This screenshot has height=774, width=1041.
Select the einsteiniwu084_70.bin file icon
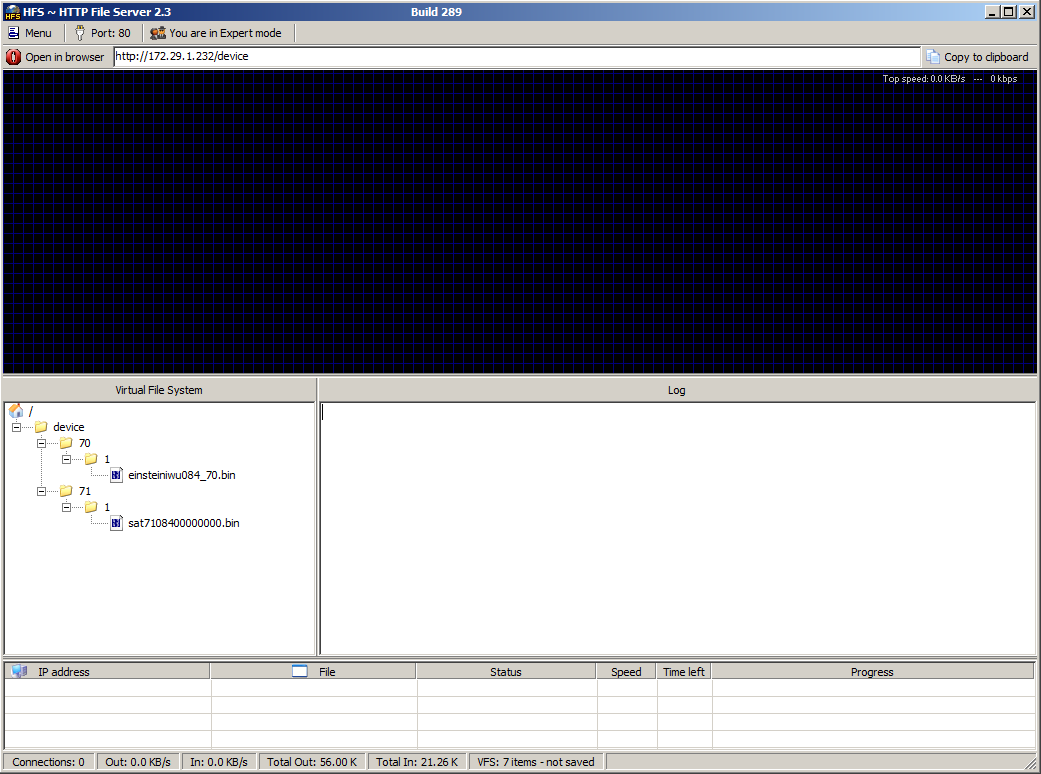tap(116, 475)
